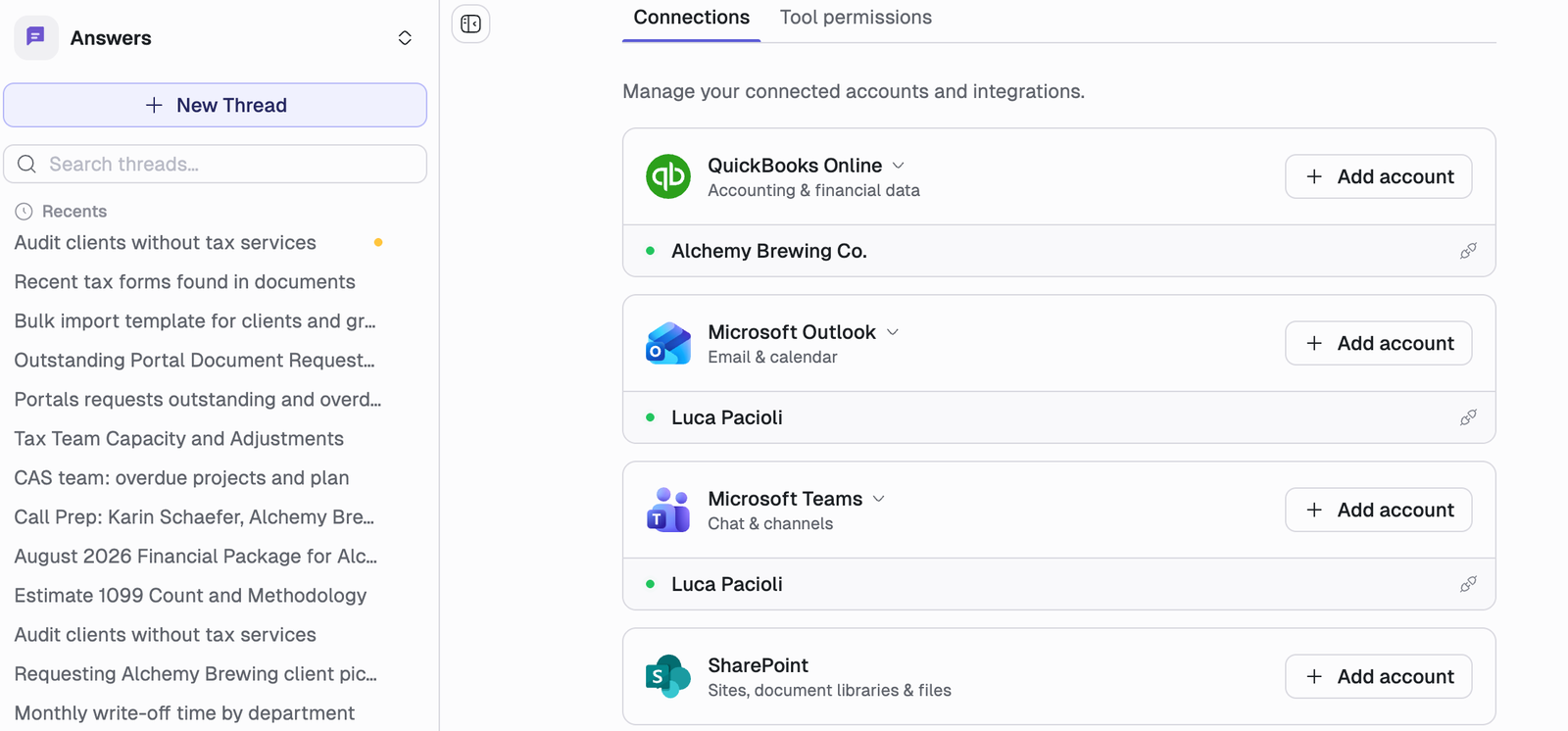Open 'Bulk import template for clients' thread
The width and height of the screenshot is (1568, 731).
point(195,321)
